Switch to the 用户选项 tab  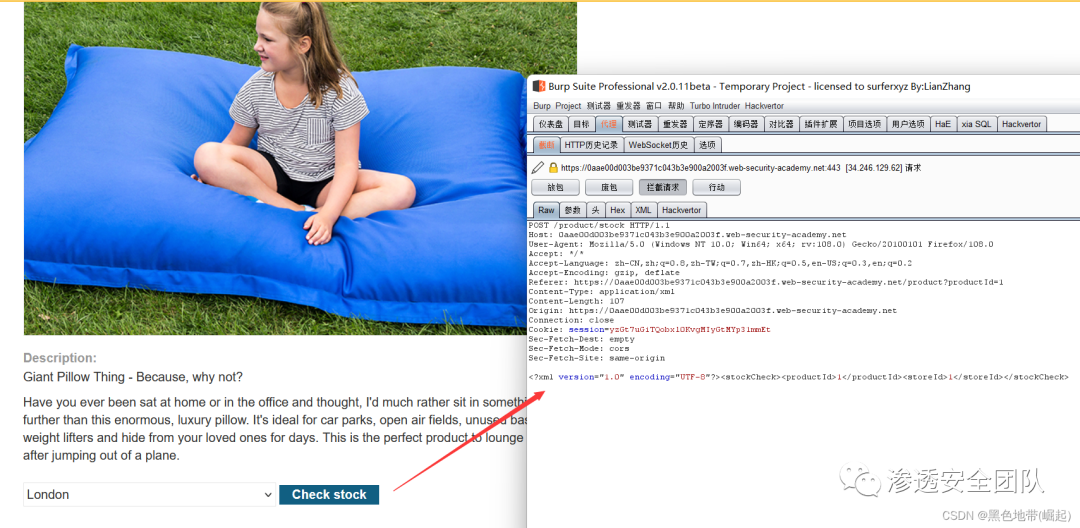(x=908, y=124)
